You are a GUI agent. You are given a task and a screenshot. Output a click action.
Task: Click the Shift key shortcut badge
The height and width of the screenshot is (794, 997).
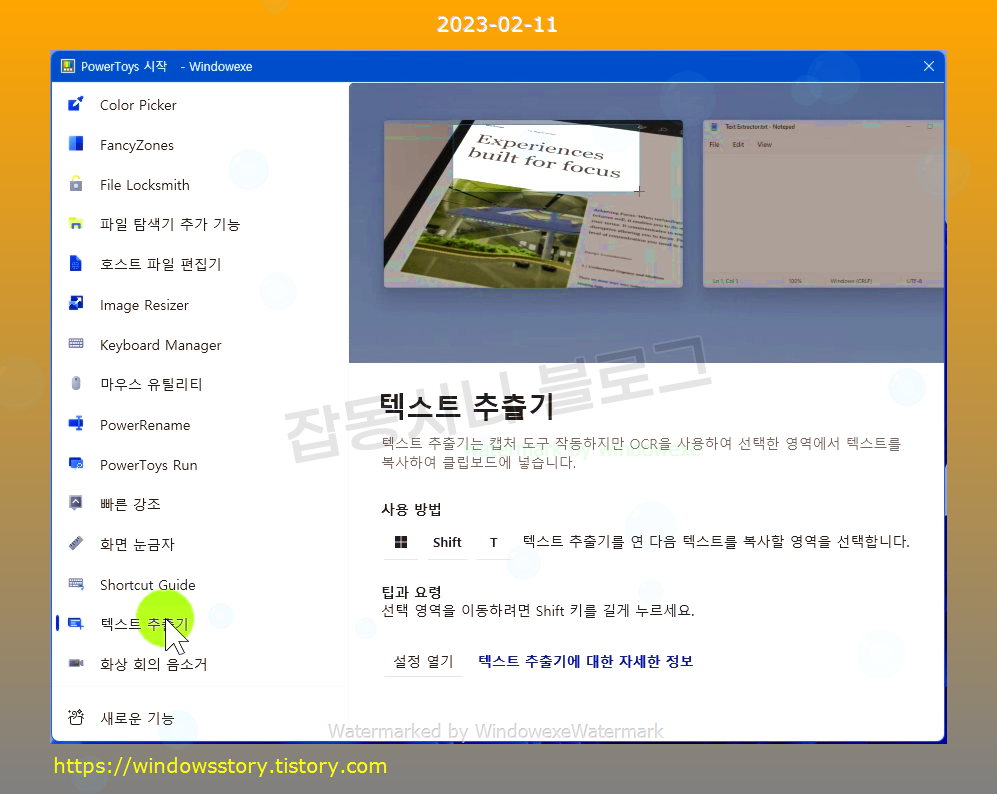tap(447, 542)
